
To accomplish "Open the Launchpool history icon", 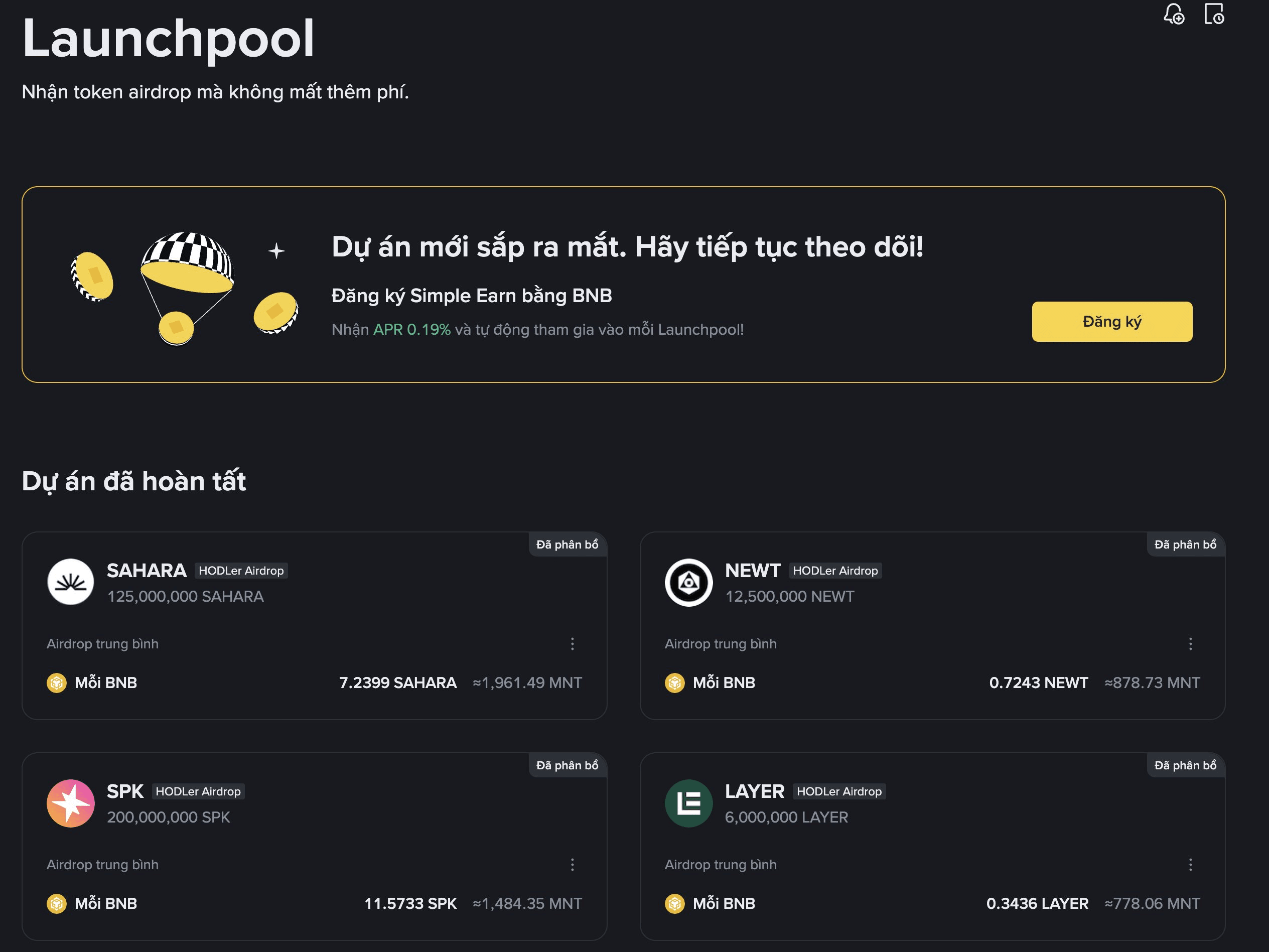I will click(1214, 14).
